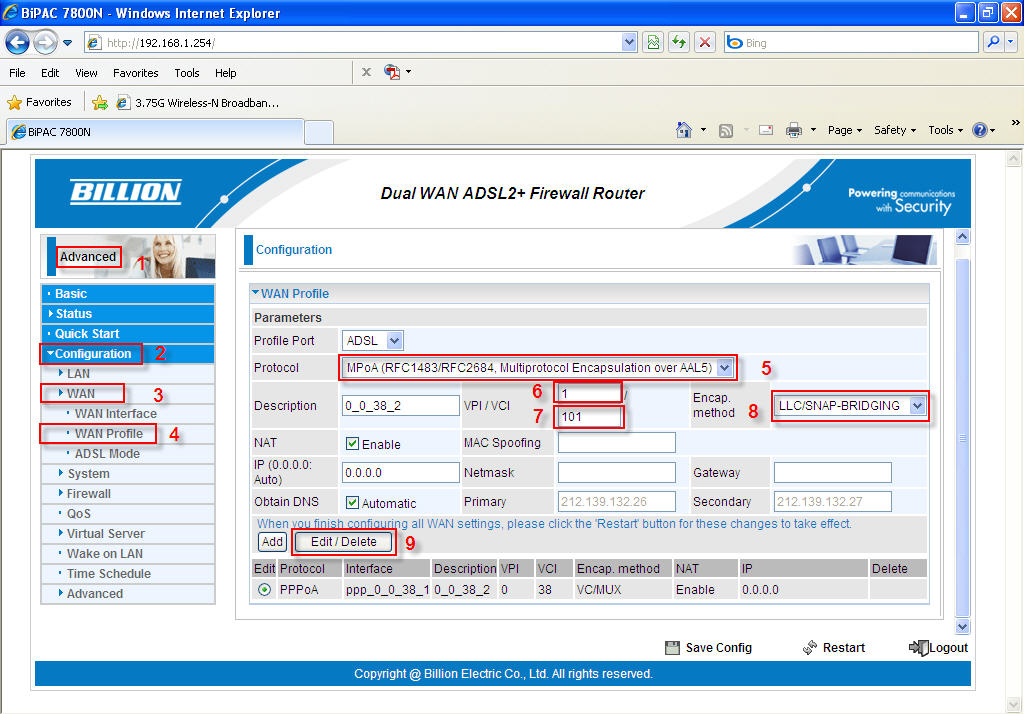The image size is (1024, 714).
Task: Click the Refresh page icon
Action: tap(679, 43)
